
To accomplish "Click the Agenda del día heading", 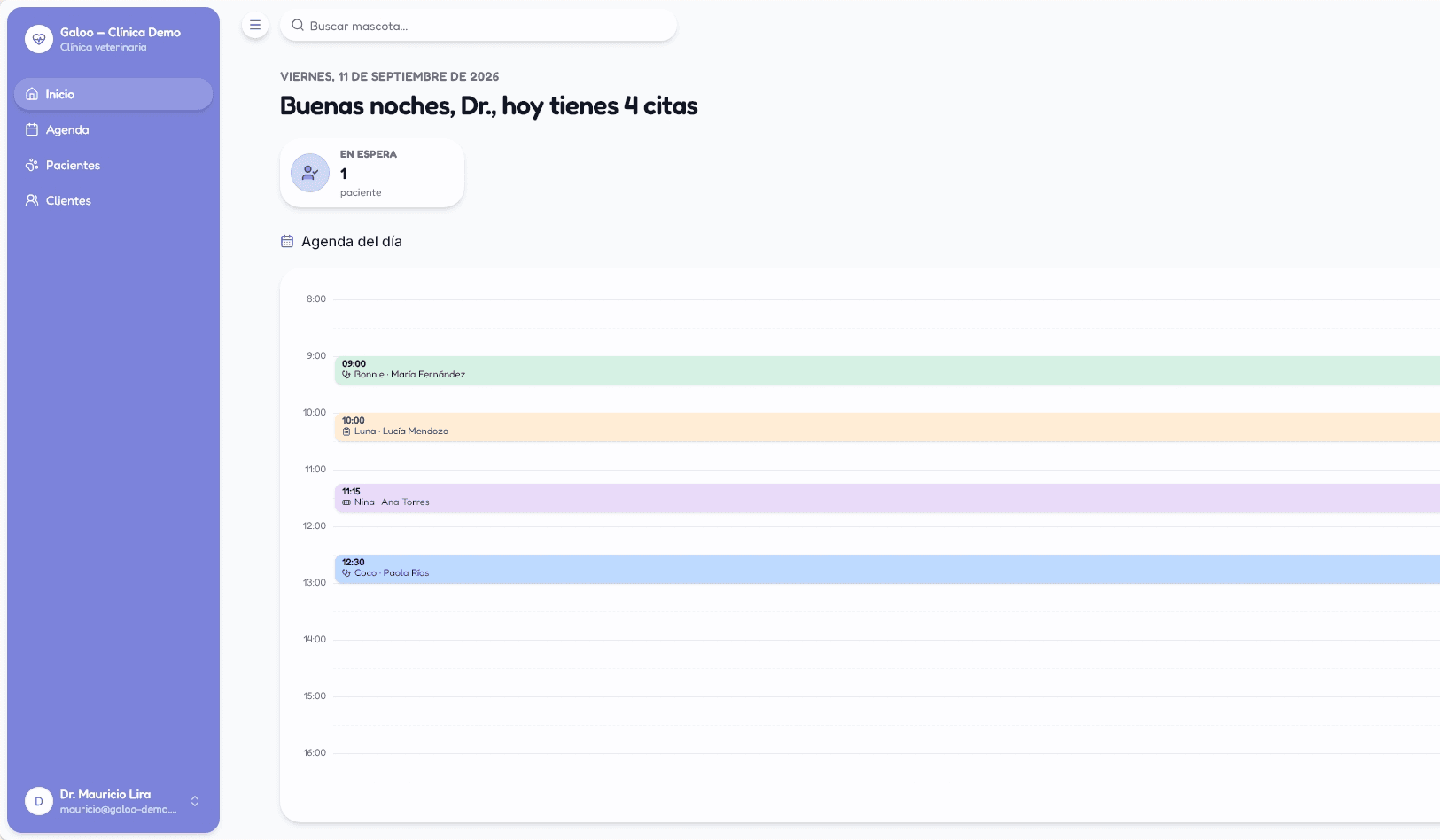I will tap(352, 241).
